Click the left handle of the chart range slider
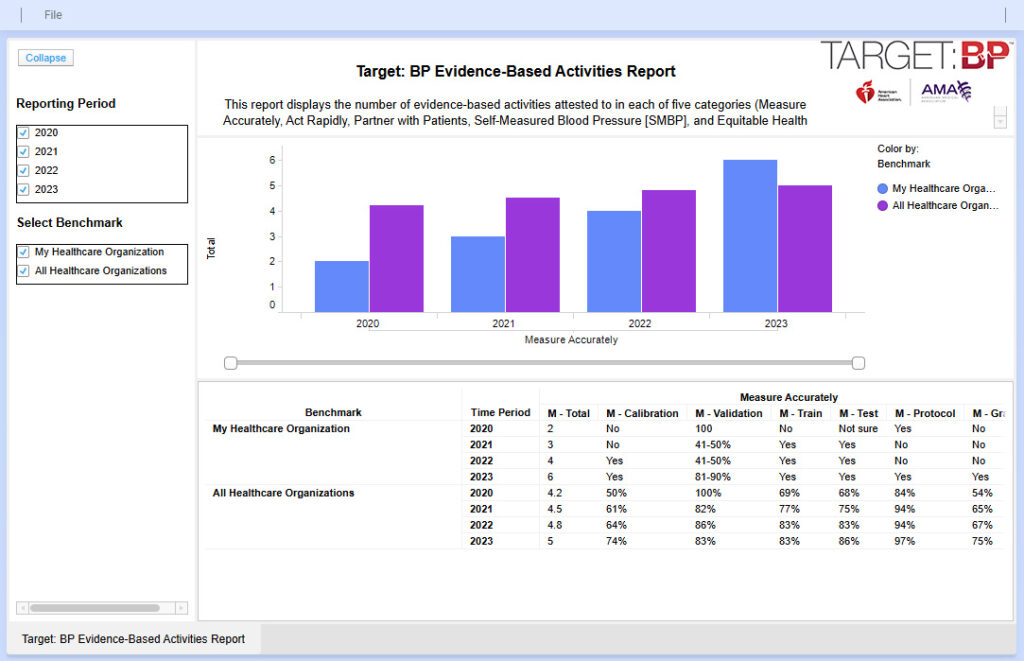Viewport: 1024px width, 661px height. point(231,363)
